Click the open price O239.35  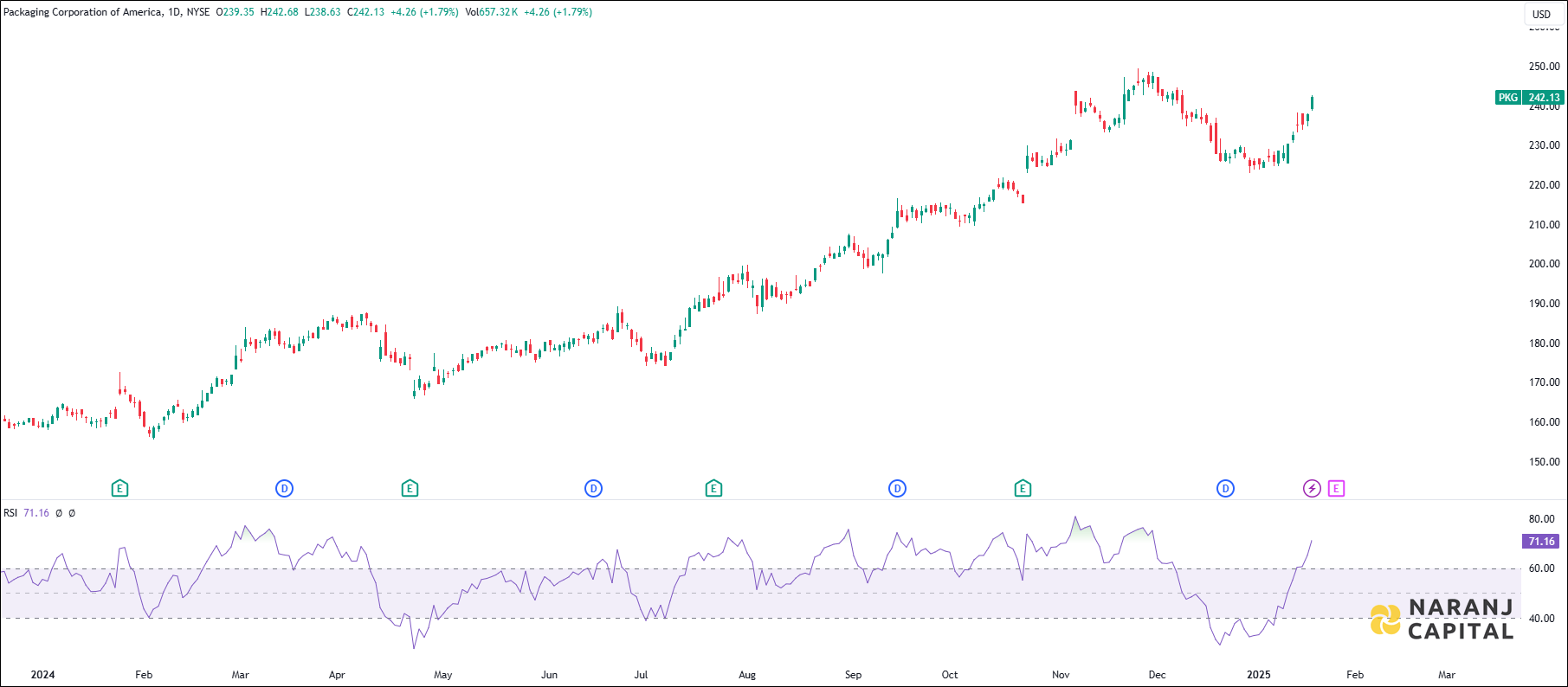[235, 12]
